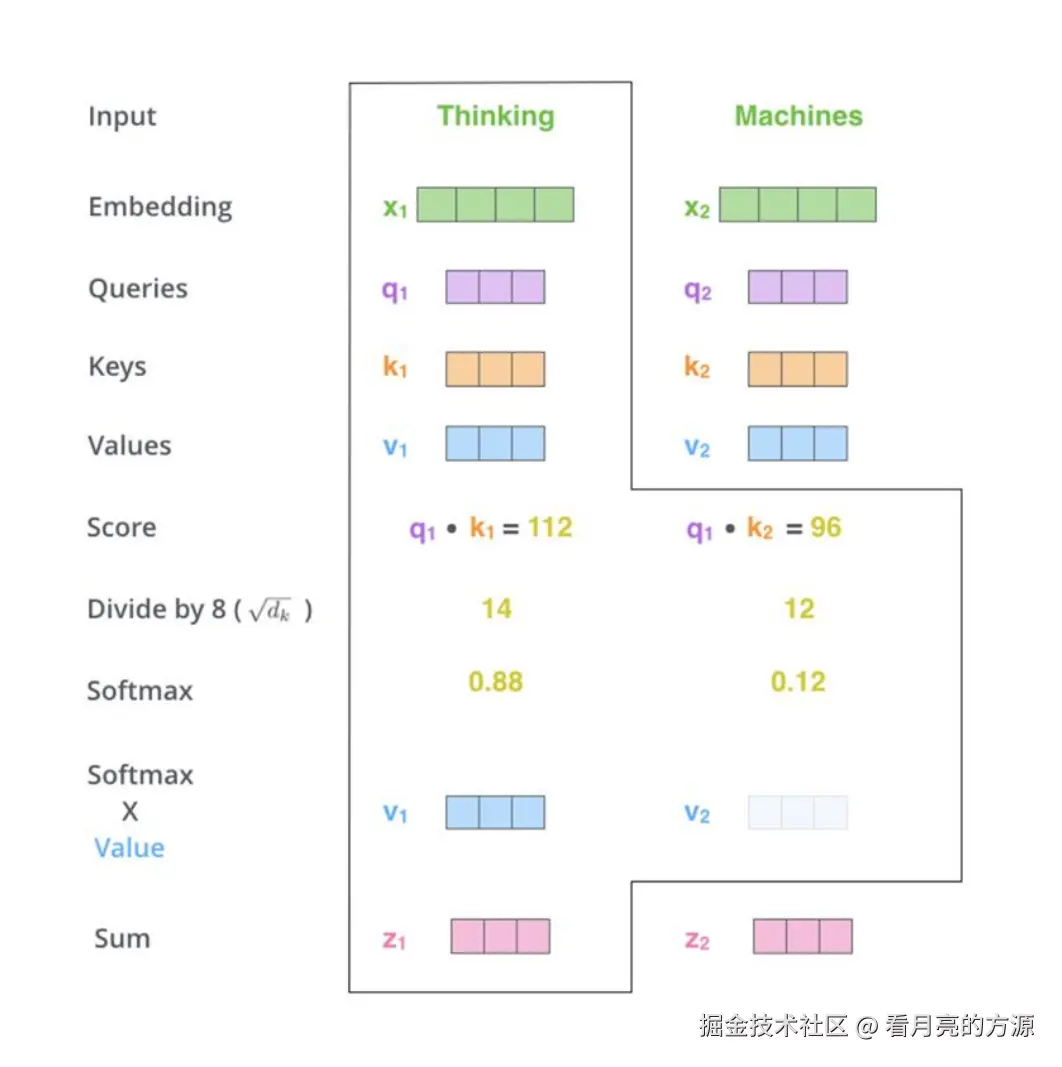Click the softmax value 0.12

798,681
